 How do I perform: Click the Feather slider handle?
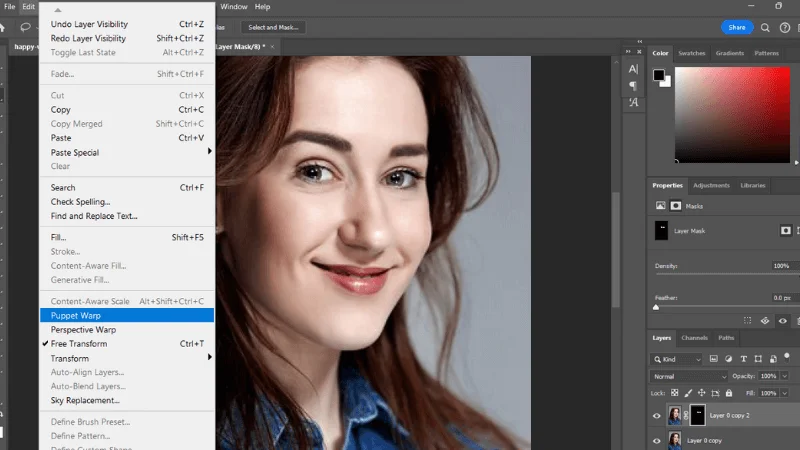tap(656, 307)
